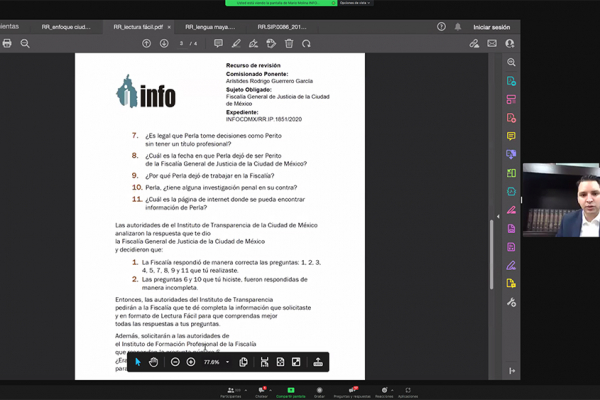Click the green screen-sharing notification banner

coord(281,3)
